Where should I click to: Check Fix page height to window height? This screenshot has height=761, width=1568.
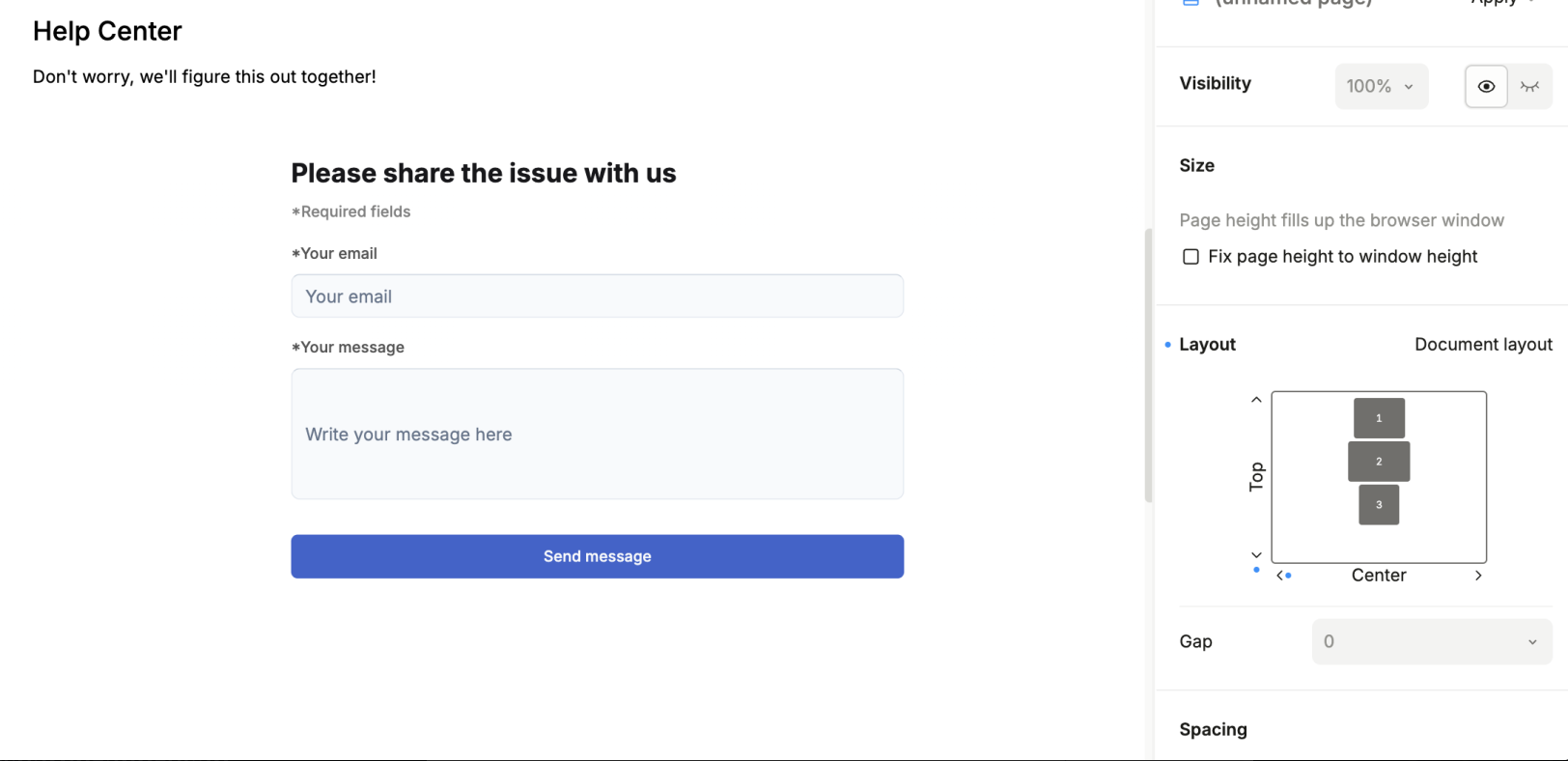click(x=1191, y=257)
